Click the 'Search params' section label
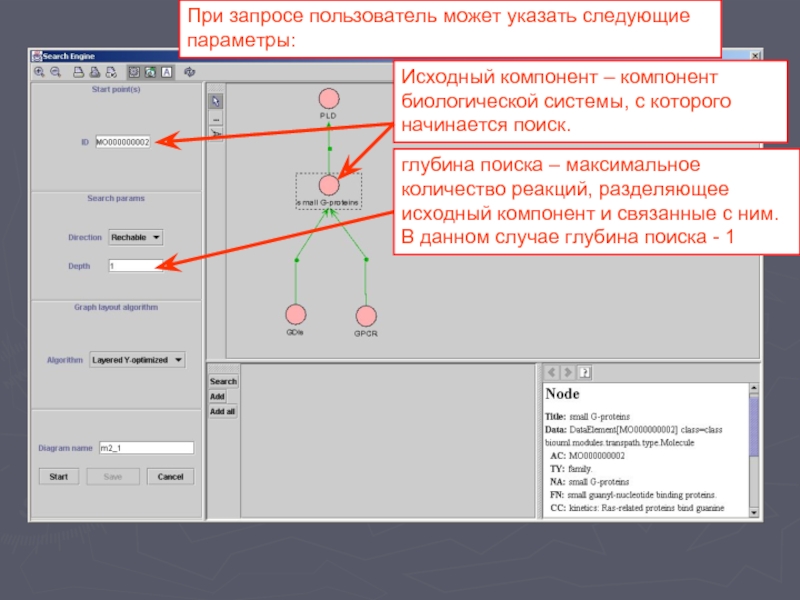 tap(116, 198)
